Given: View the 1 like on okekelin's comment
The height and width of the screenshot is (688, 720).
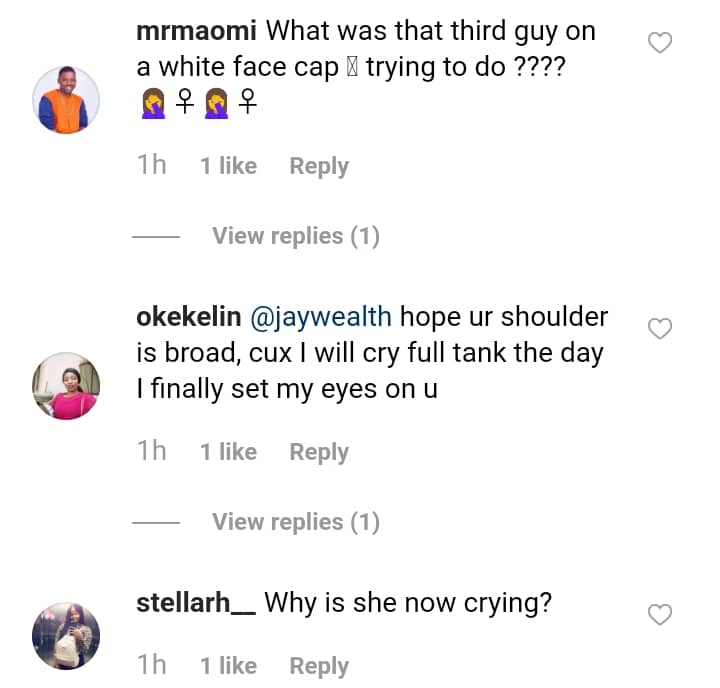Looking at the screenshot, I should [228, 452].
